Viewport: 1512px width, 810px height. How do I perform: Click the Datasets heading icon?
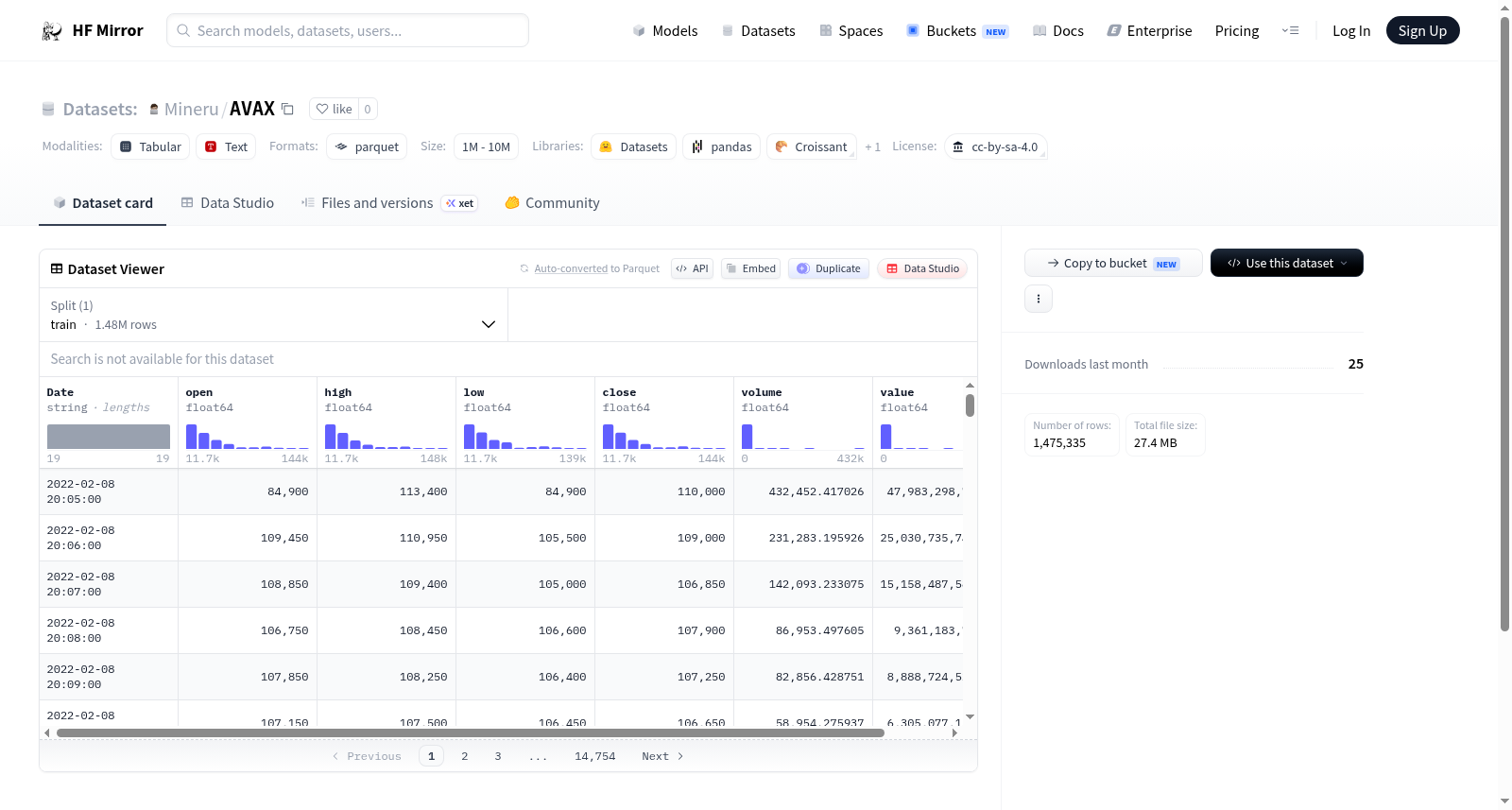[48, 110]
